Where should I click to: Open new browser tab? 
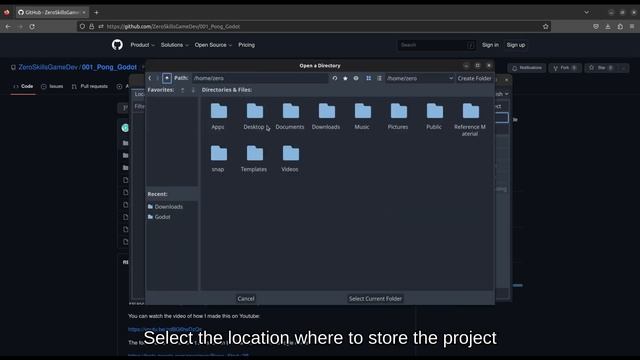[96, 13]
